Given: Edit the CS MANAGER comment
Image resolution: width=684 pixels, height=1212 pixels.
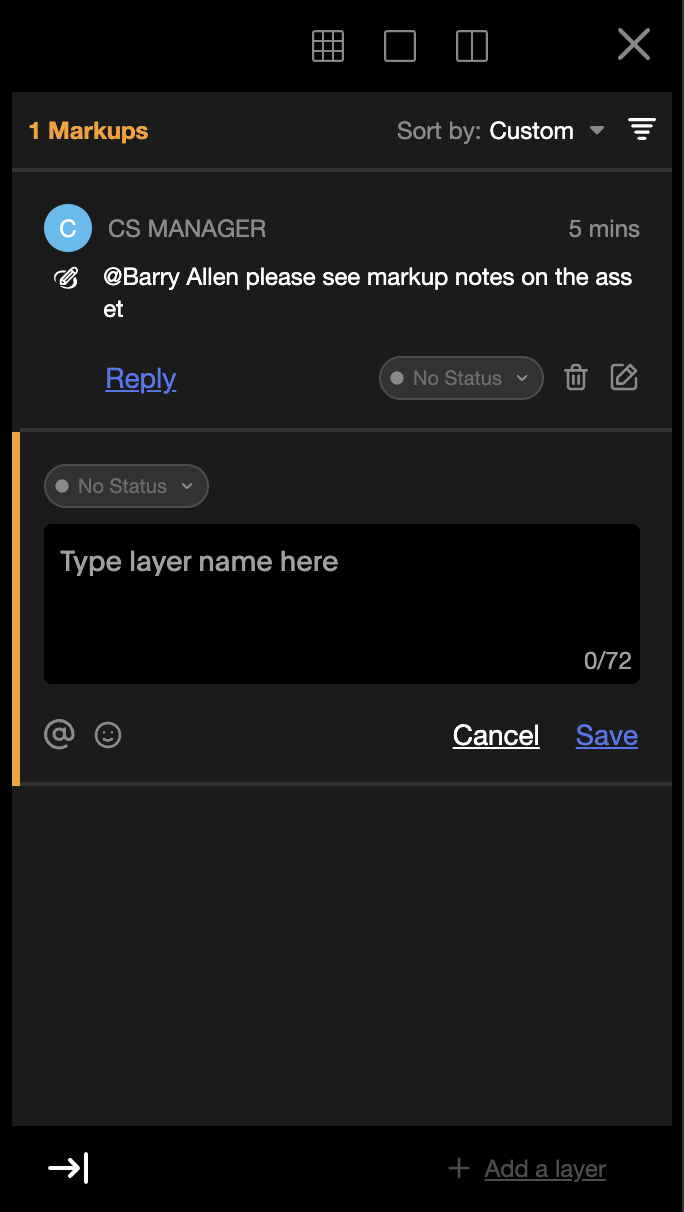Looking at the screenshot, I should pos(624,377).
